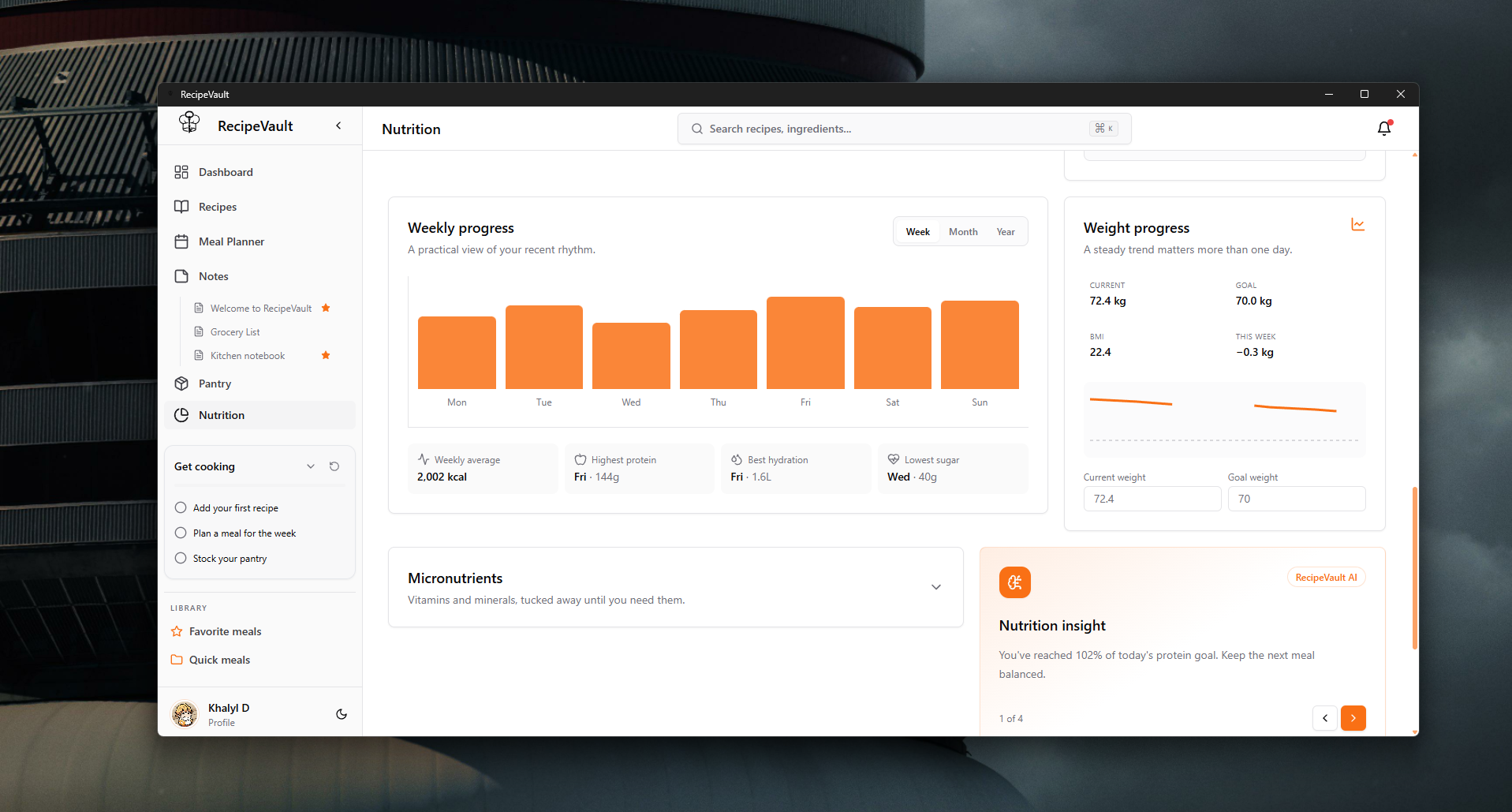Click the Dashboard grid icon
1512x812 pixels.
point(181,172)
